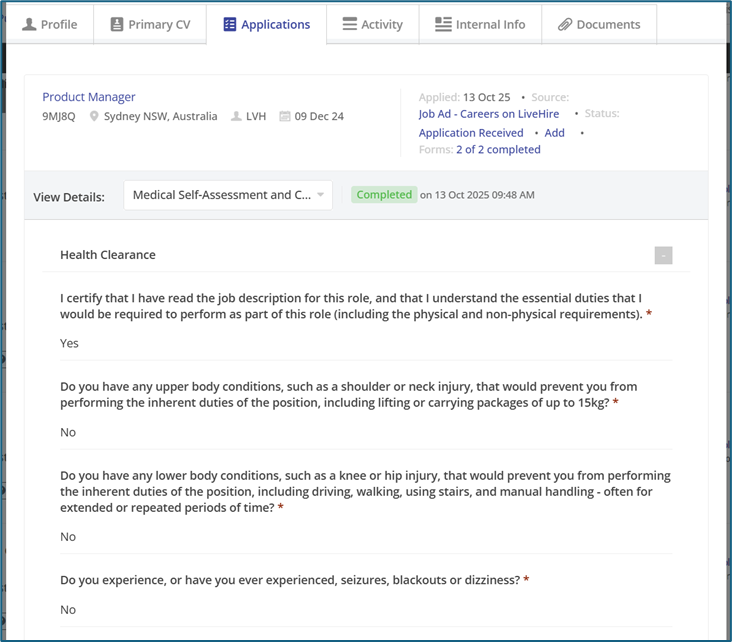
Task: Click the Internal Info tab icon
Action: point(443,24)
